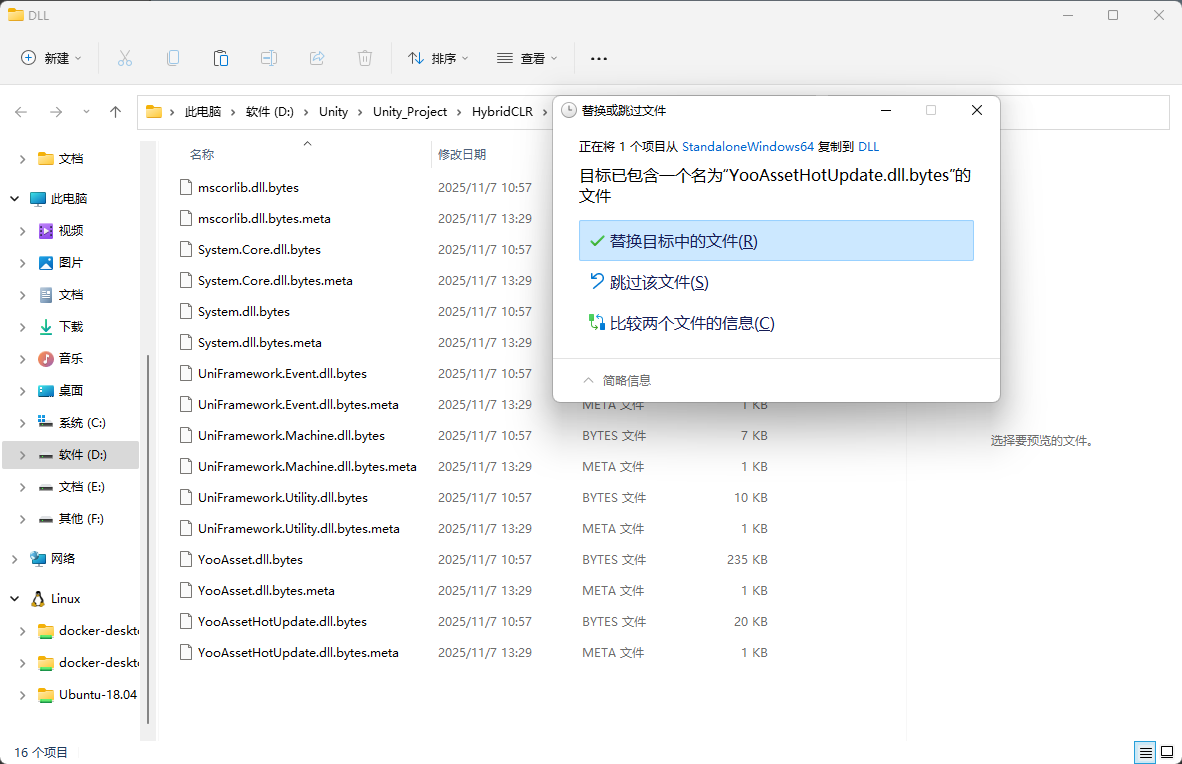
Task: Click the 视频 video icon in sidebar
Action: [46, 231]
